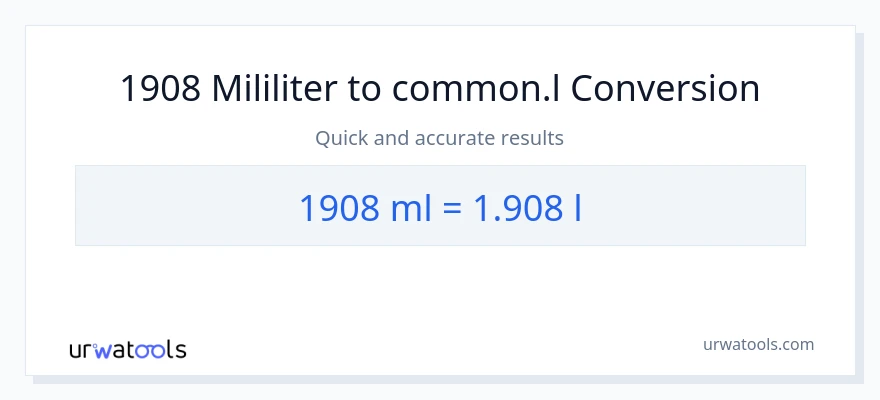Select the 'Quick and accurate results' subtitle
The height and width of the screenshot is (400, 880).
pos(440,138)
